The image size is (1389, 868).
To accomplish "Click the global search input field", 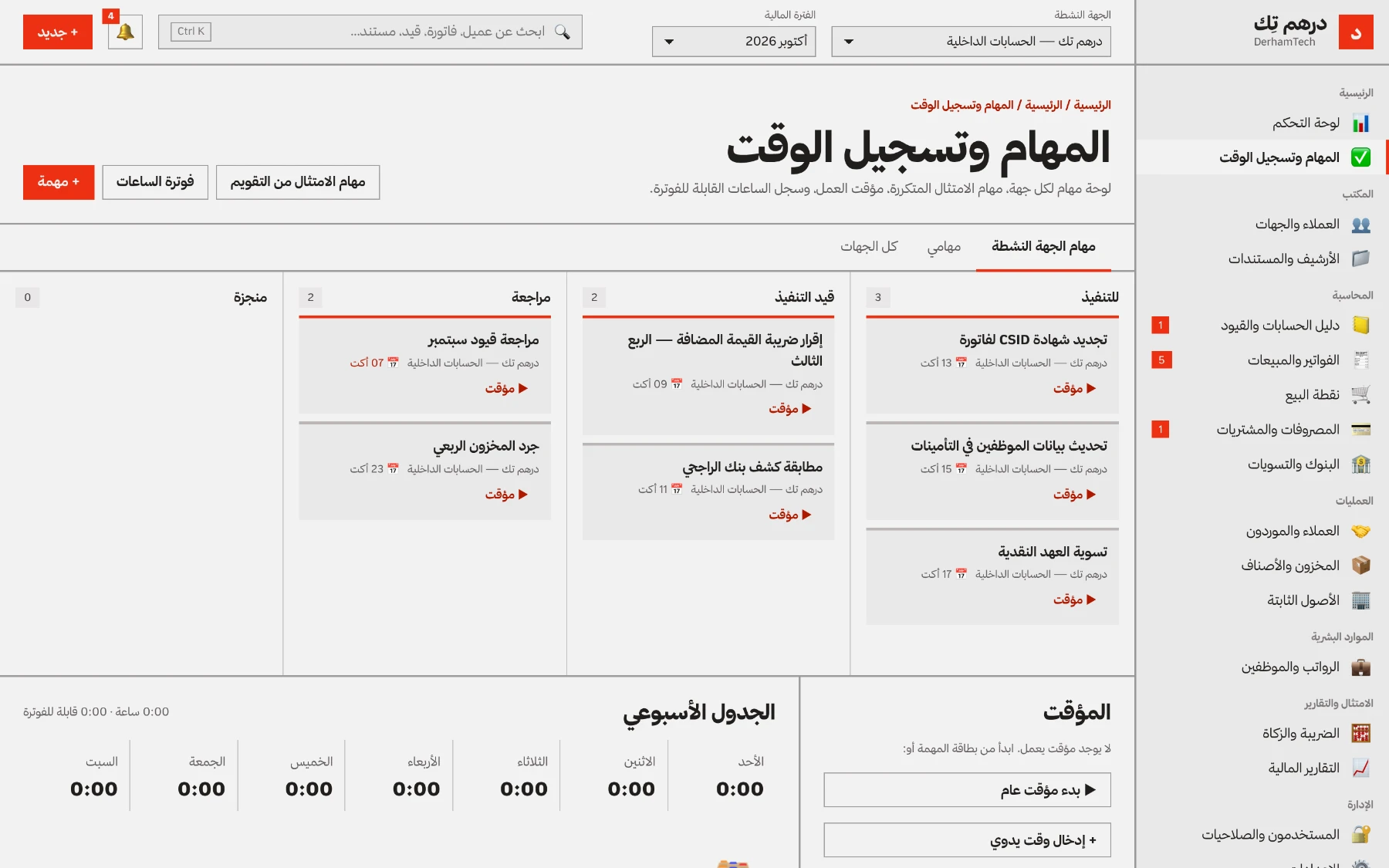I will [370, 32].
